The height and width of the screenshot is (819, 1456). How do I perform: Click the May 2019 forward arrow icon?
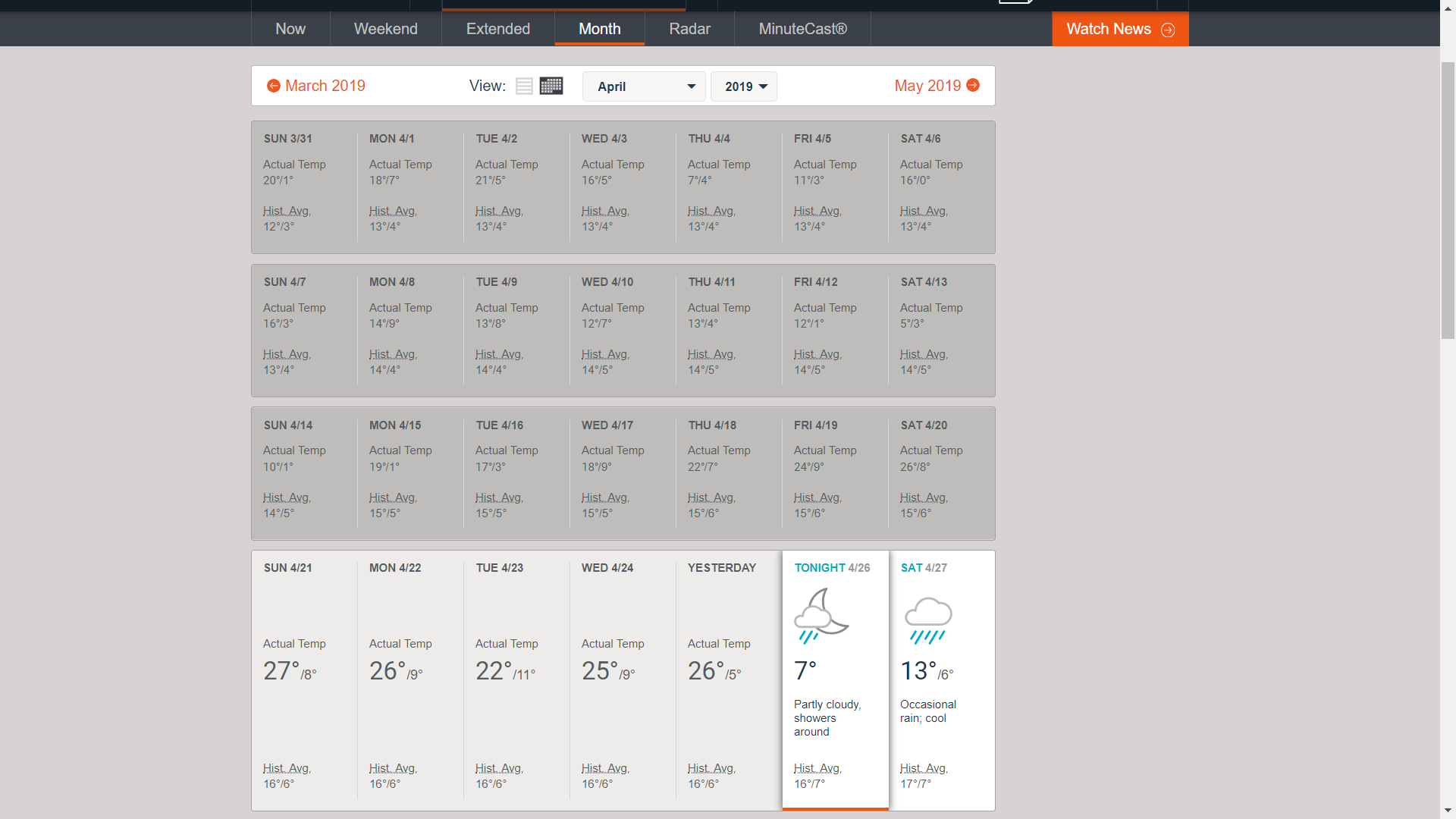pos(973,85)
